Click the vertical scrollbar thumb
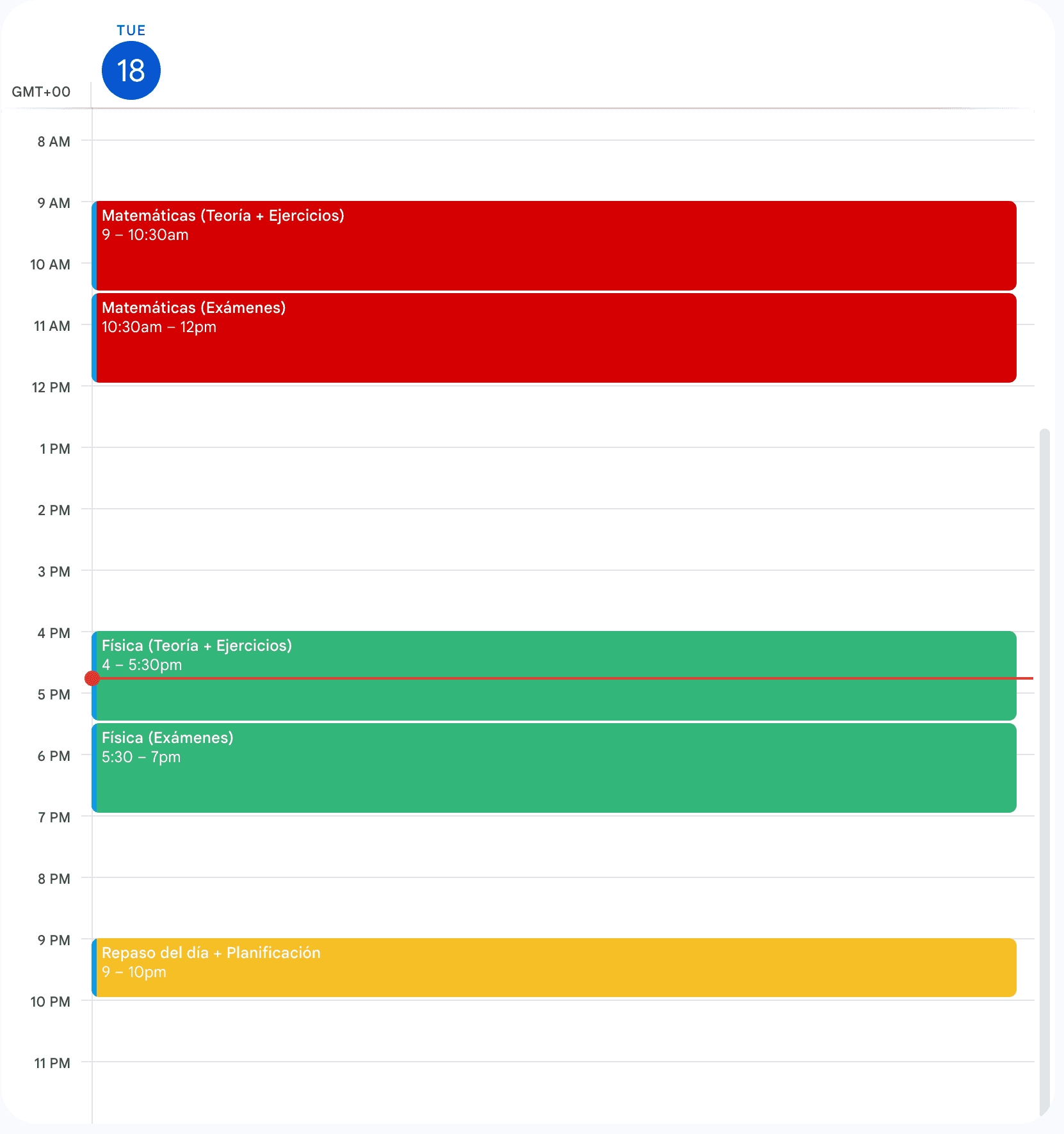The image size is (1064, 1134). (x=1045, y=772)
